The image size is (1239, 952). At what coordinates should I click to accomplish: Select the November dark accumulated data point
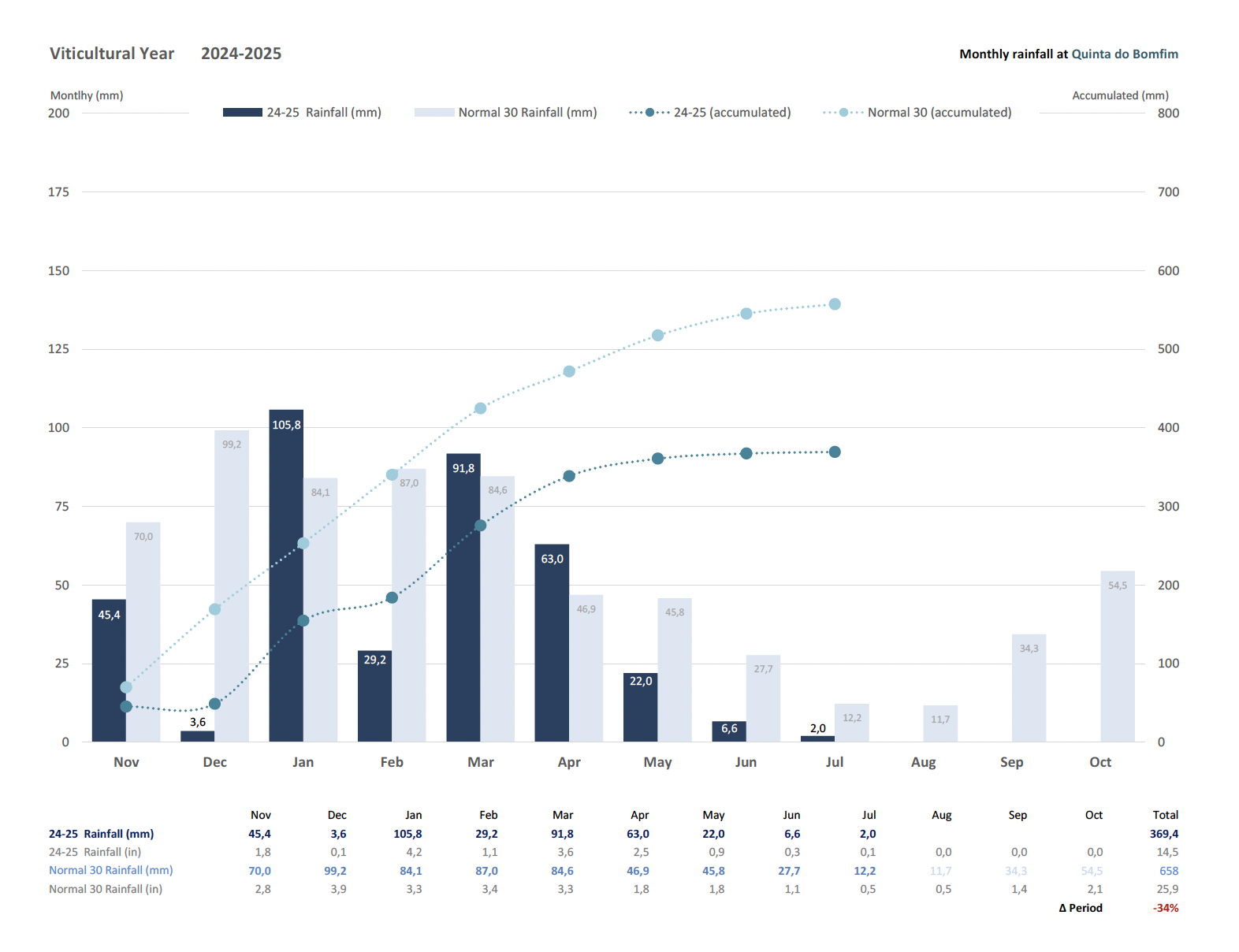126,707
